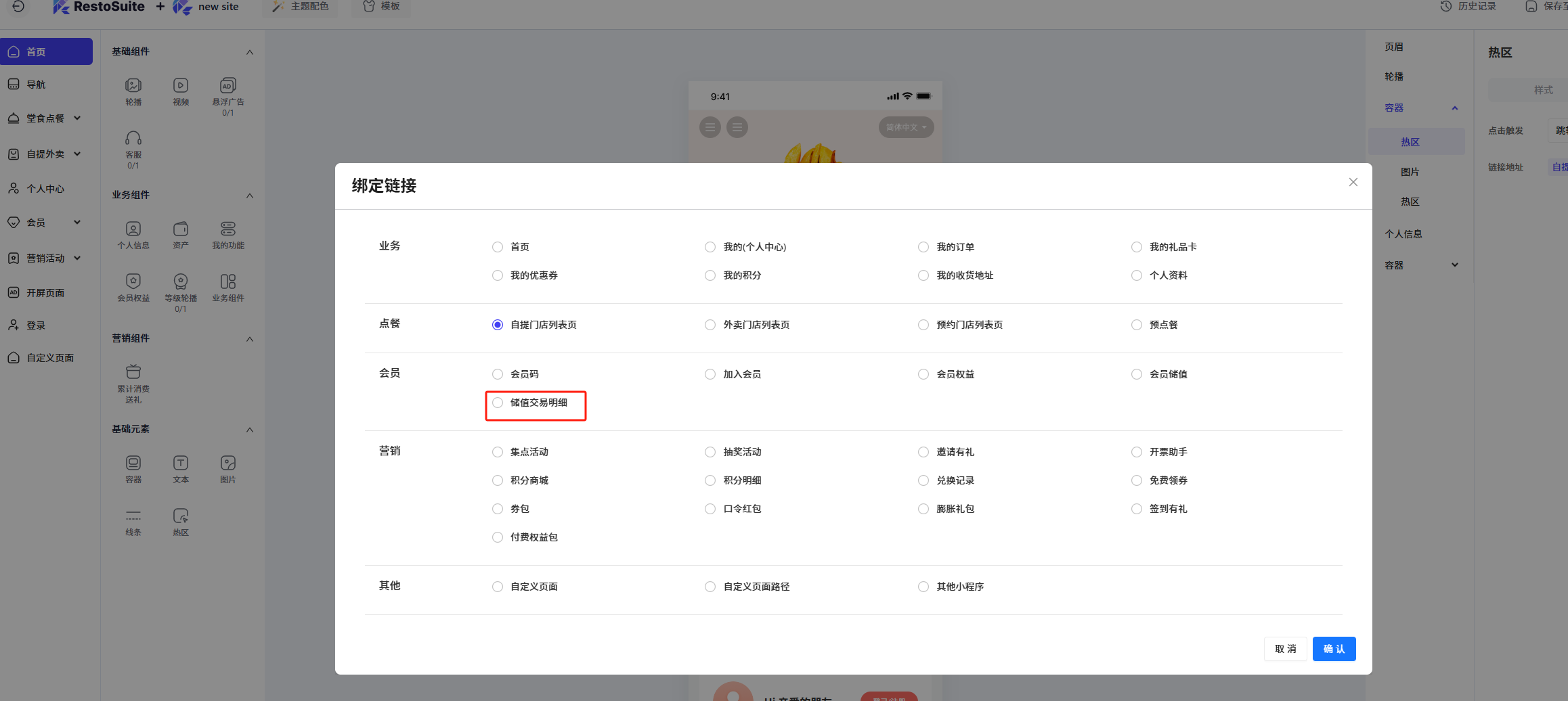This screenshot has height=701, width=1568.
Task: Select the 图片 image element icon
Action: tap(228, 463)
